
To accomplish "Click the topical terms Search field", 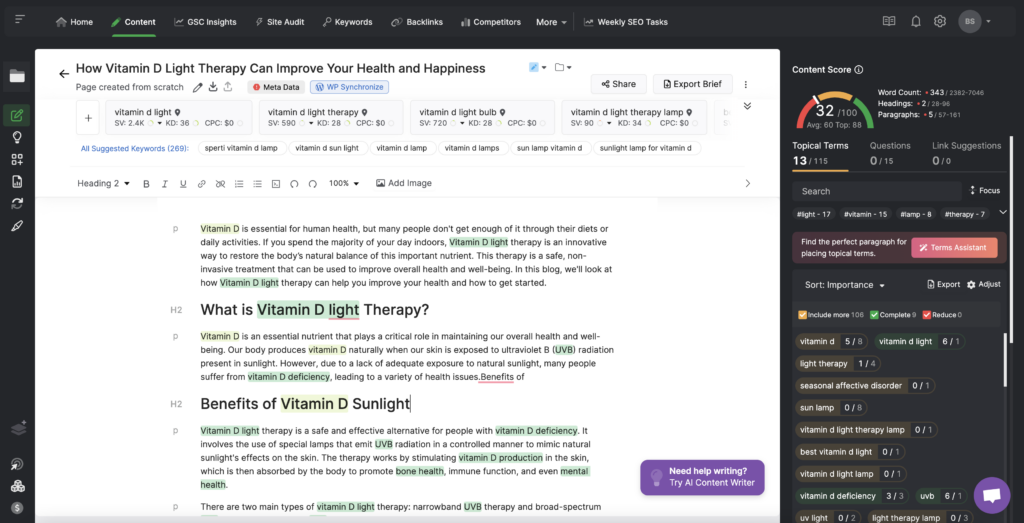I will [x=875, y=191].
